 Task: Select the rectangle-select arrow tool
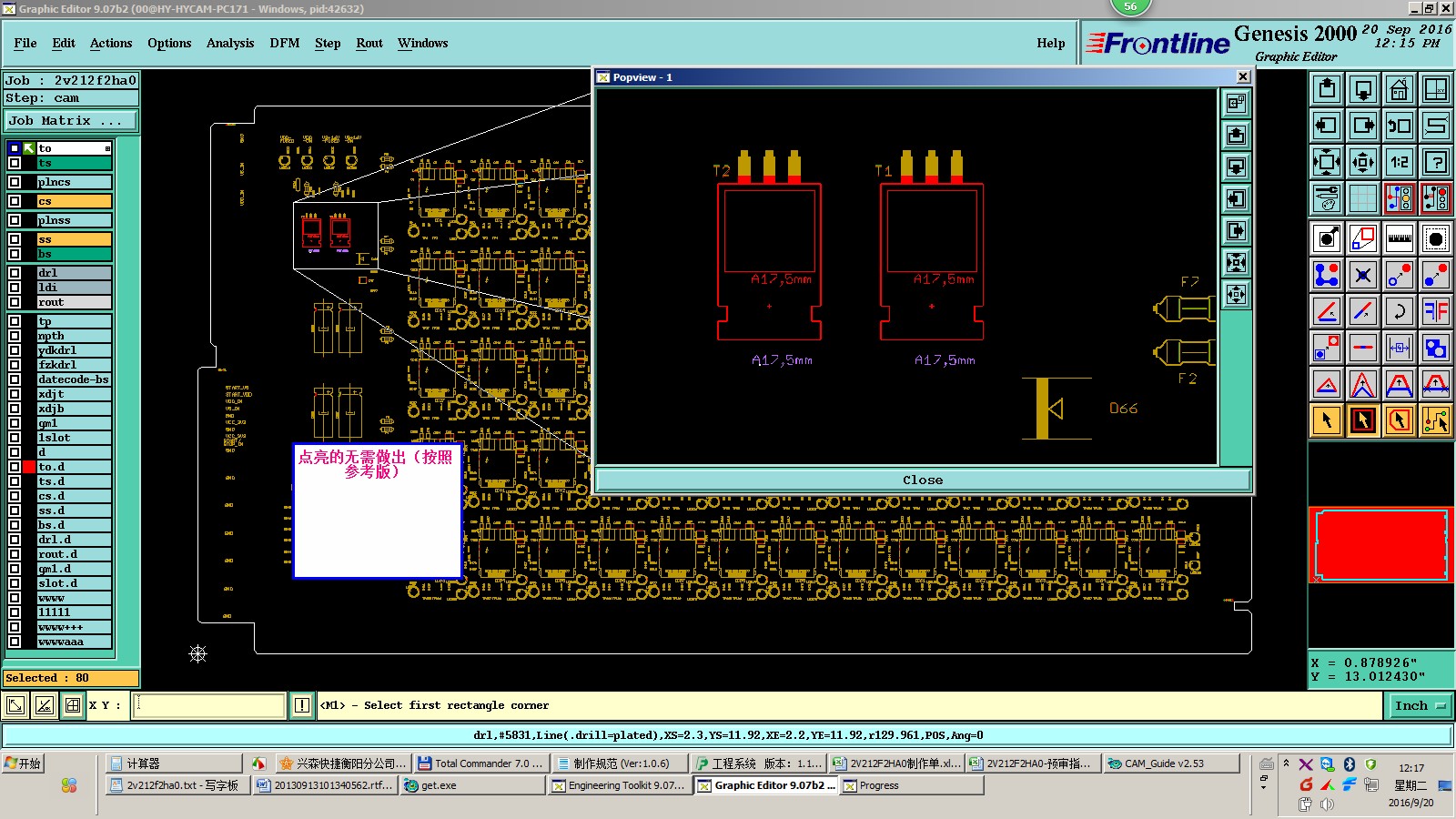click(x=1363, y=420)
